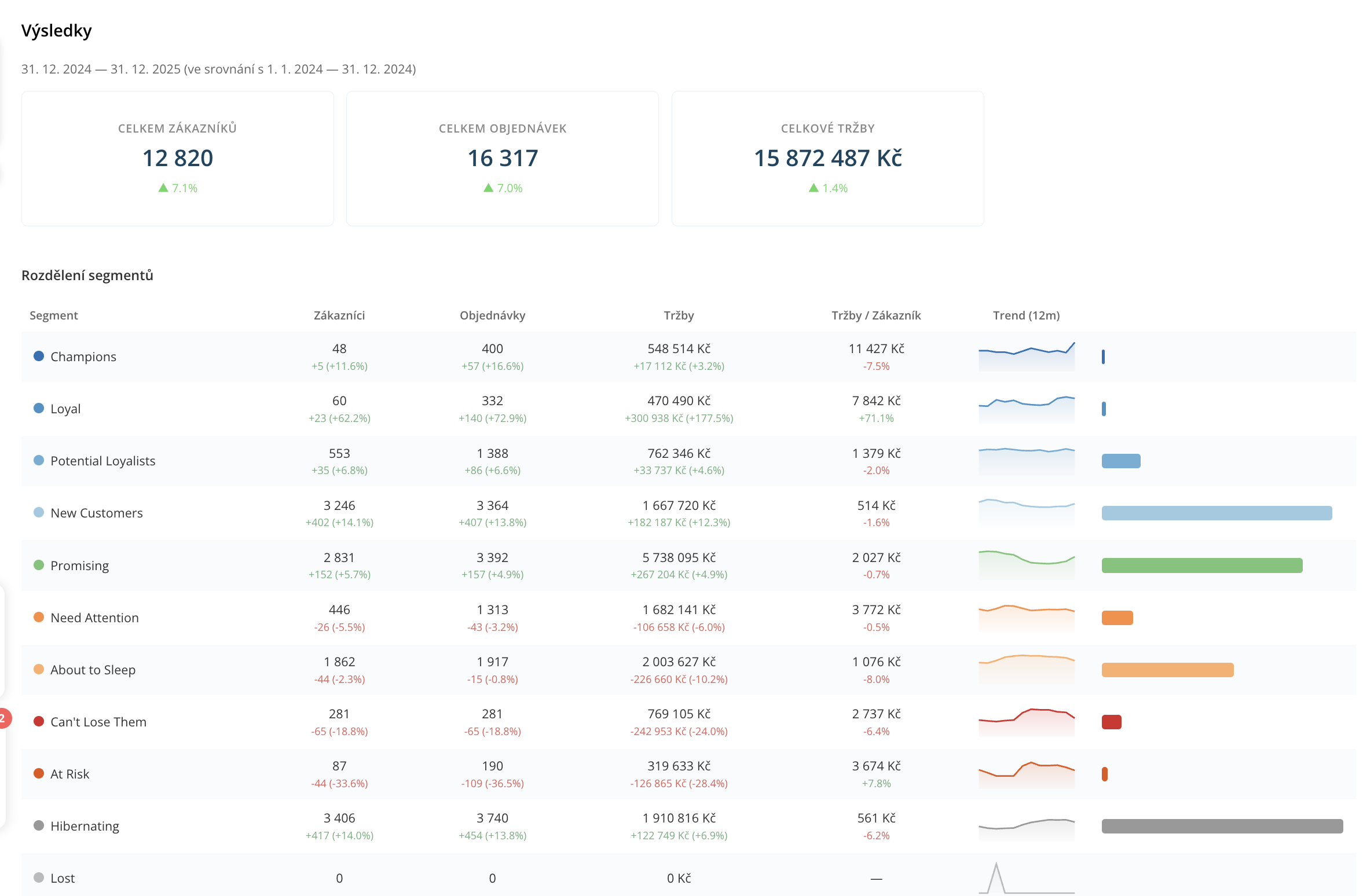Click the Hibernating segment gray dot

[39, 825]
